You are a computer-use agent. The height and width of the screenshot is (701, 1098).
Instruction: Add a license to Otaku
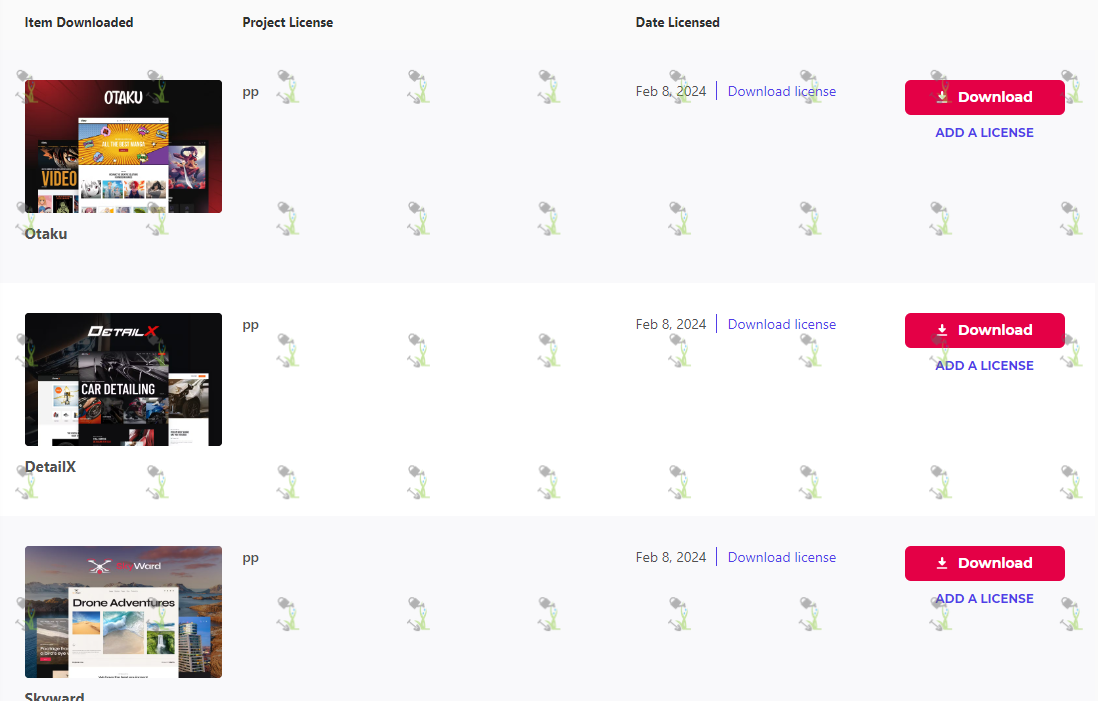(x=984, y=132)
